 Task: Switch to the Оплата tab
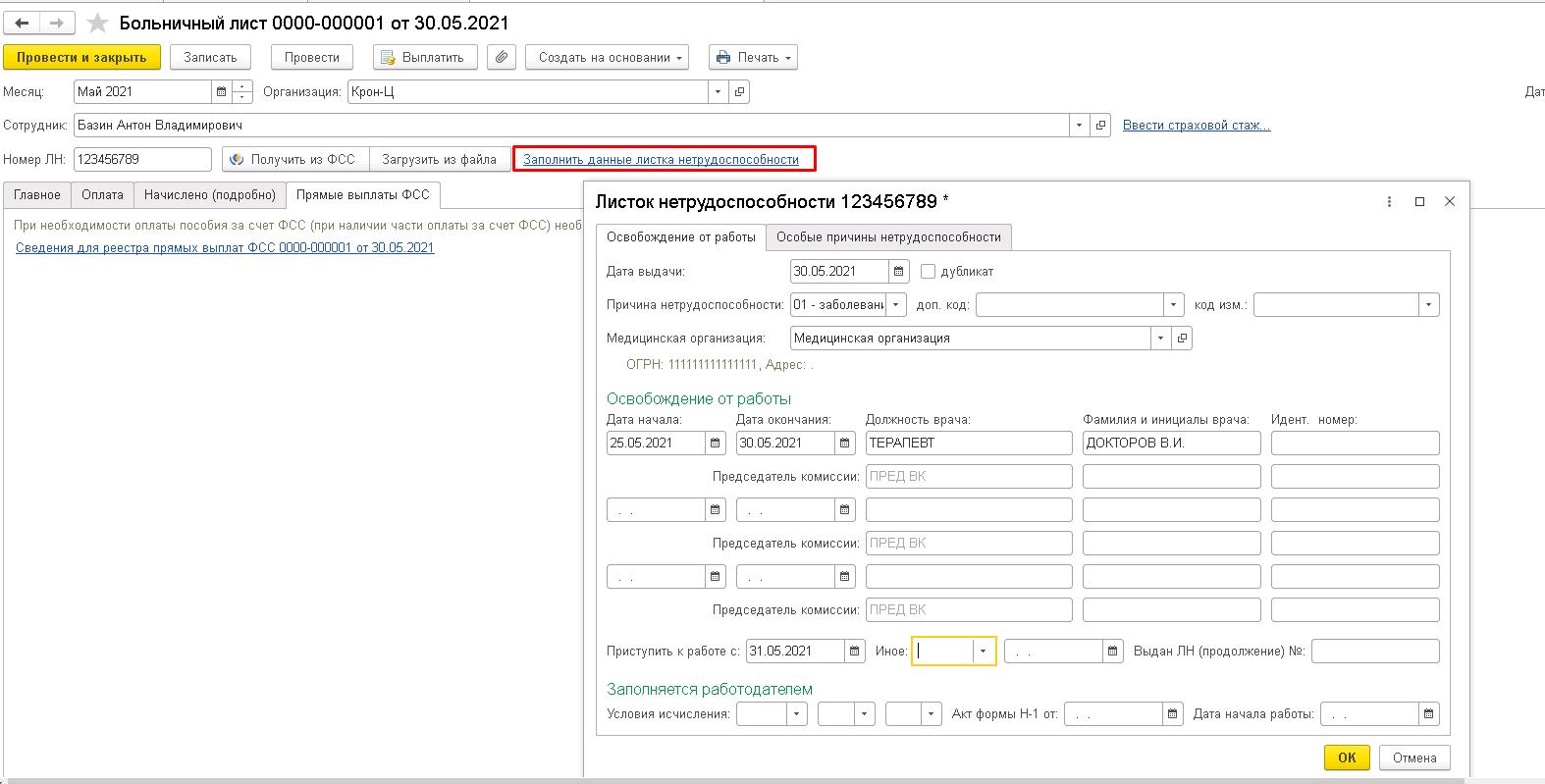pos(102,195)
